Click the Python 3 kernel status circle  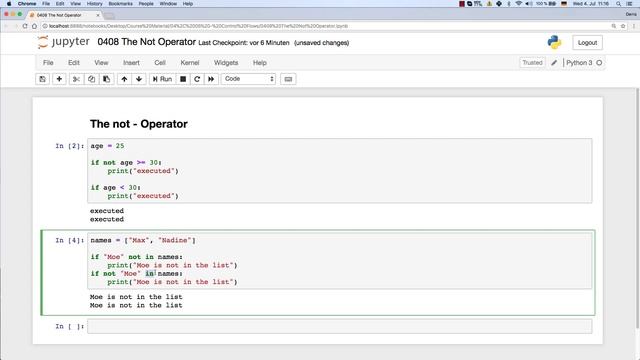pyautogui.click(x=599, y=63)
